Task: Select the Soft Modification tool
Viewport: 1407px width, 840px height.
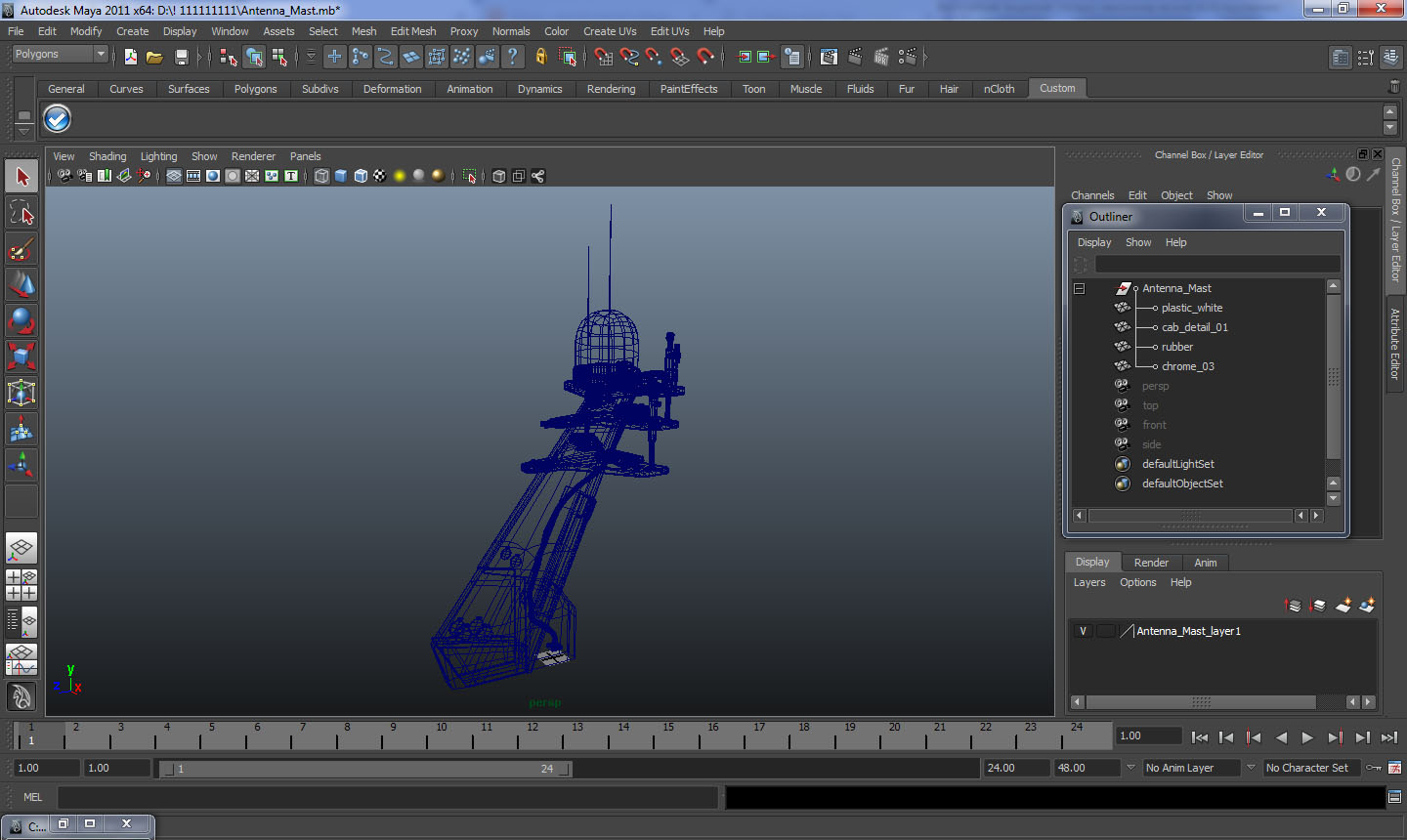Action: coord(21,429)
